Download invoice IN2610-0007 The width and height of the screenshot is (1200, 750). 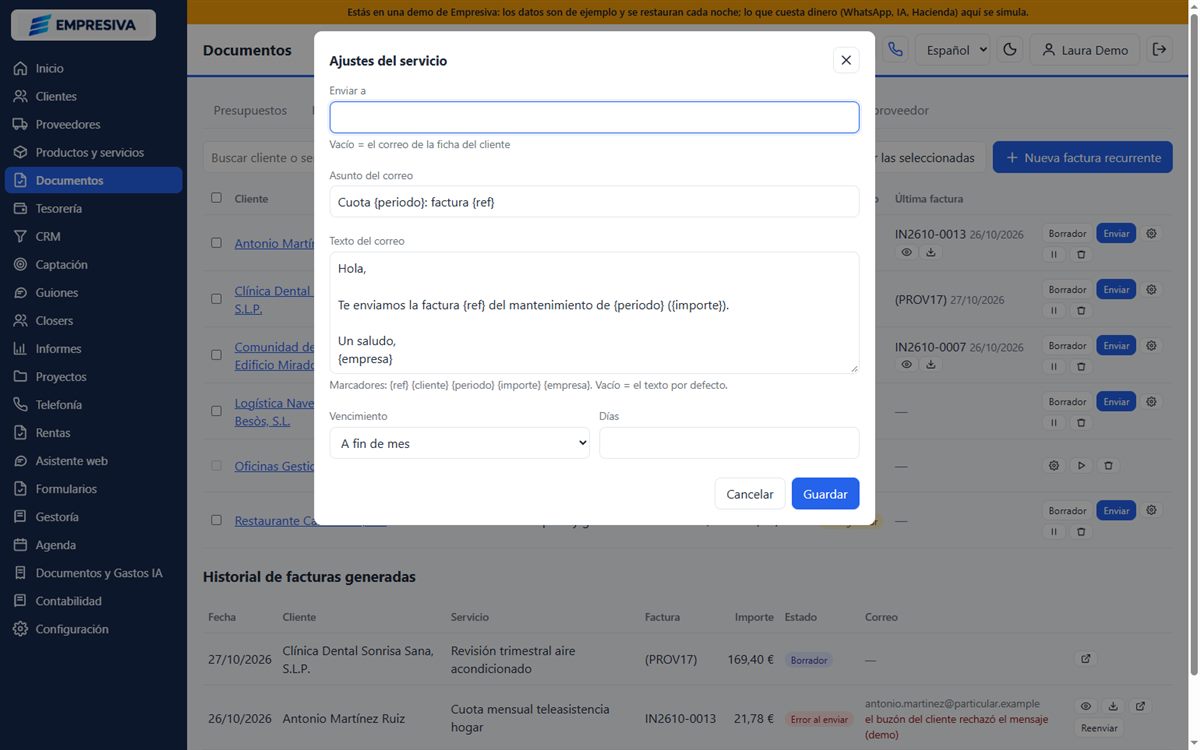coord(931,365)
